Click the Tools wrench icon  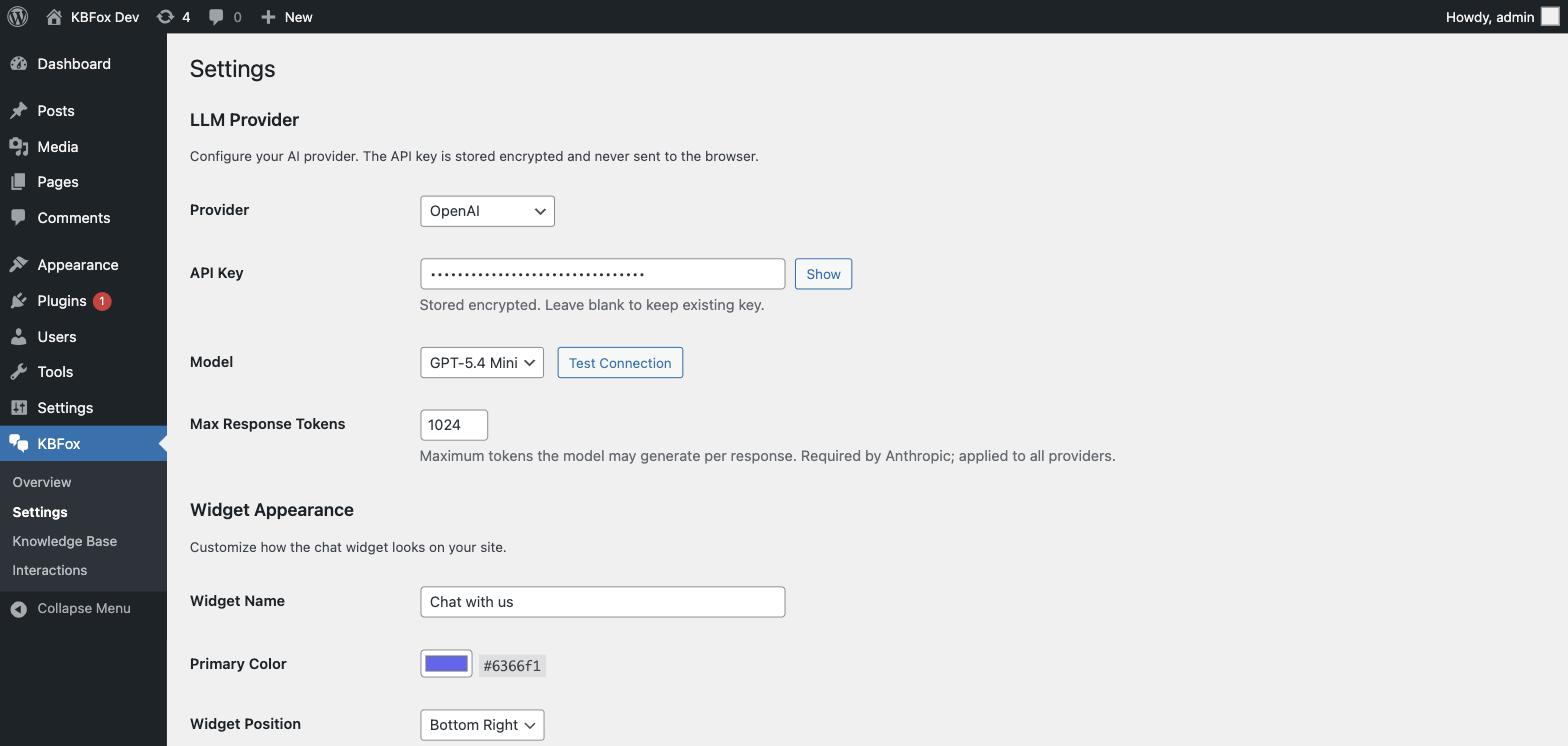coord(19,372)
